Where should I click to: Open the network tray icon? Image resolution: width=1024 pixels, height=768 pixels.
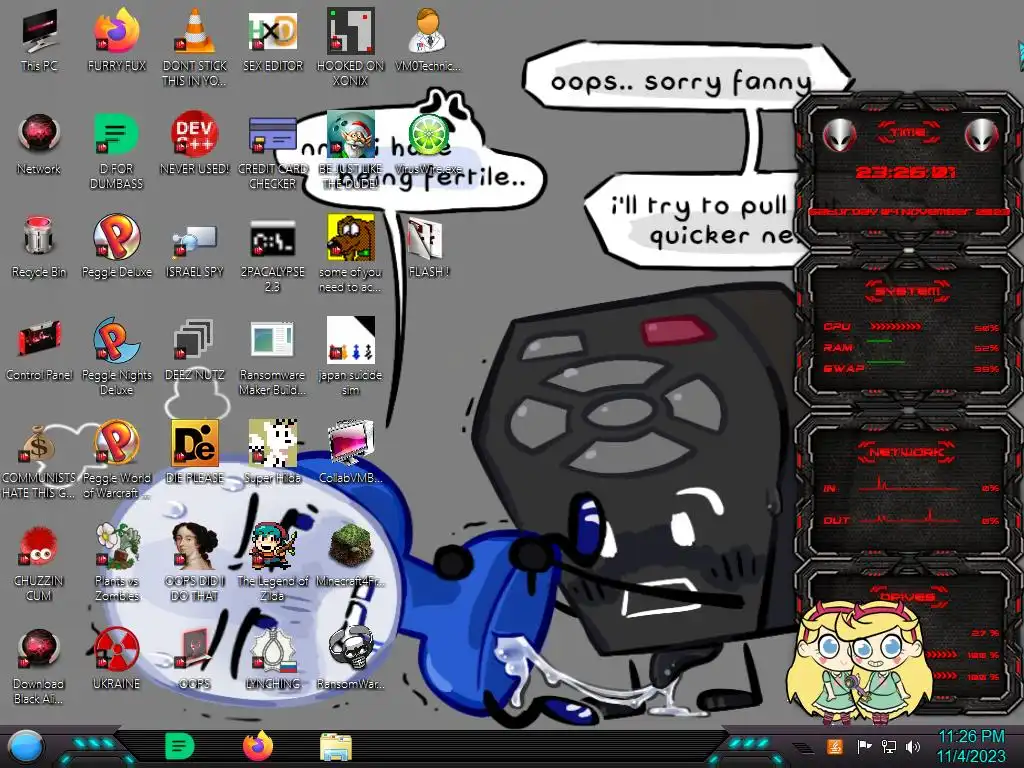(x=889, y=746)
